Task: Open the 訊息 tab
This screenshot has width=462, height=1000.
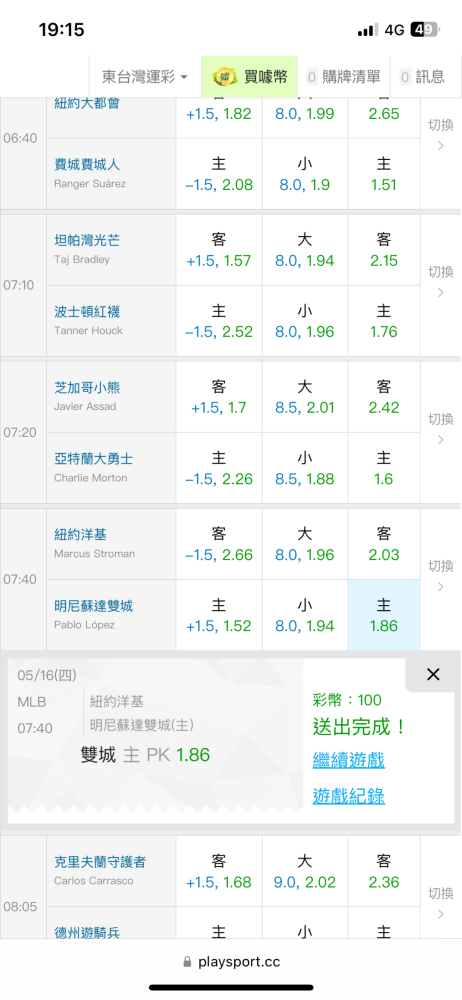Action: point(422,77)
